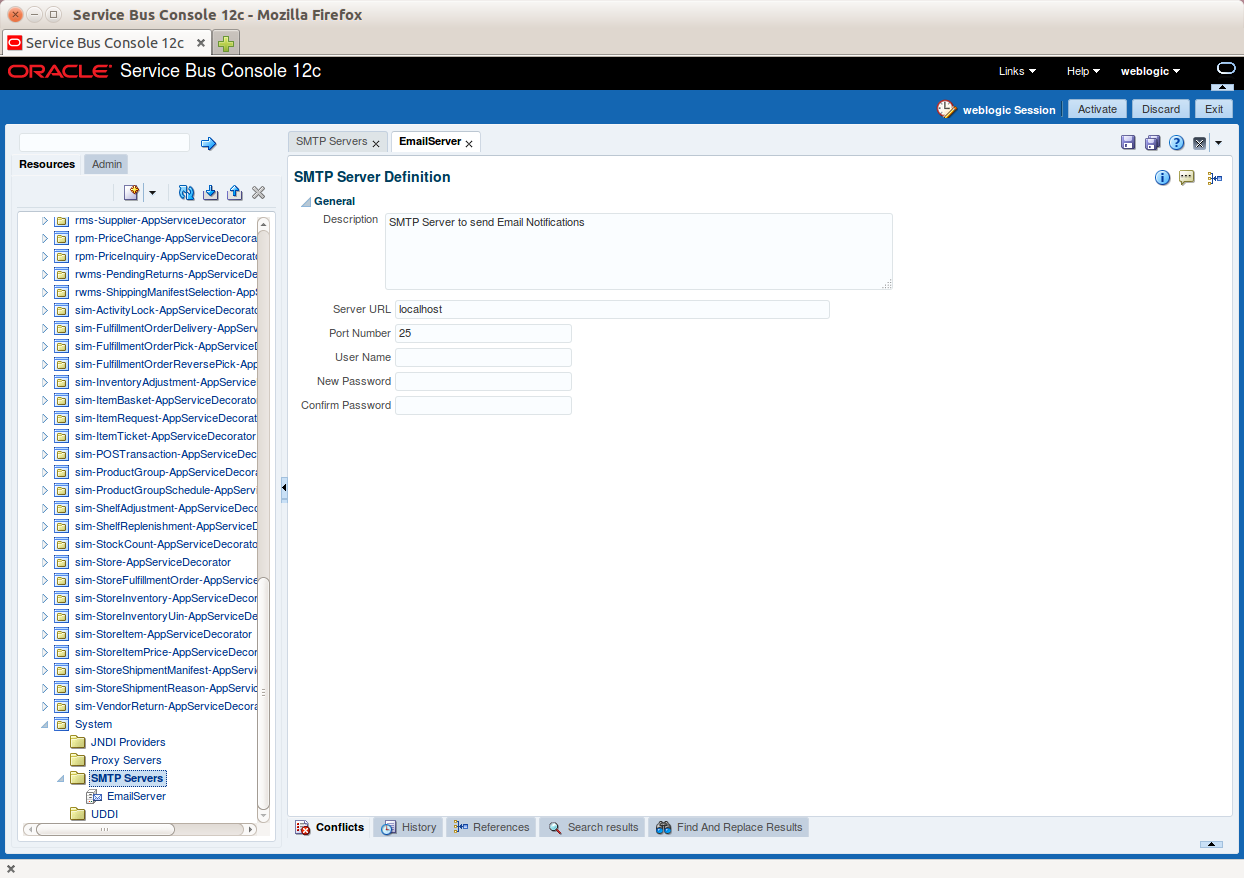
Task: Expand rms-Supplier-AppServiceDecorator node
Action: pos(45,220)
